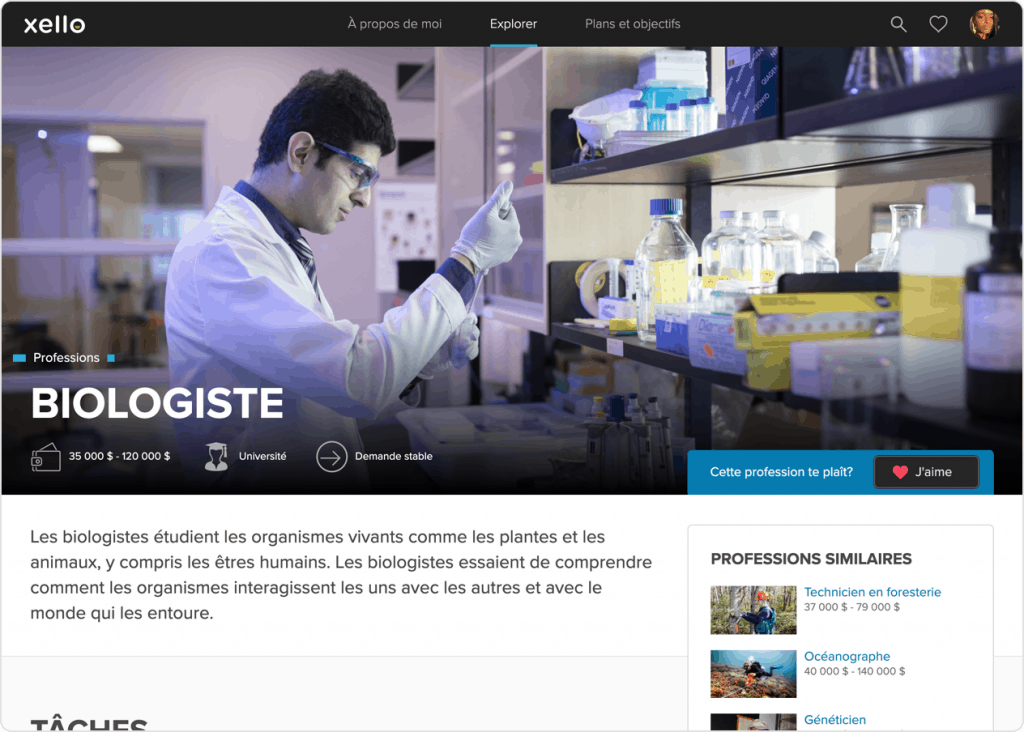Open the Technicien en foresterie link
Image resolution: width=1024 pixels, height=732 pixels.
872,592
